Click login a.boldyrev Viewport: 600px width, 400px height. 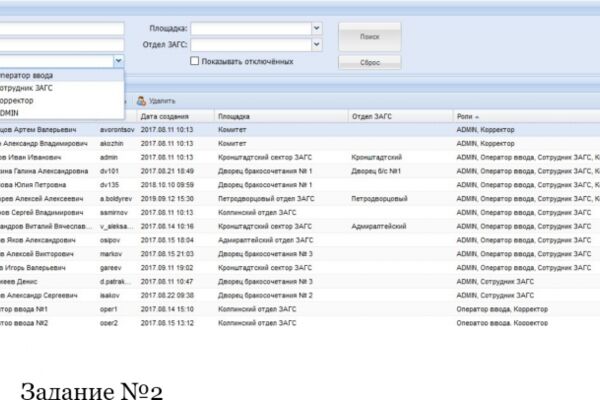pyautogui.click(x=116, y=199)
